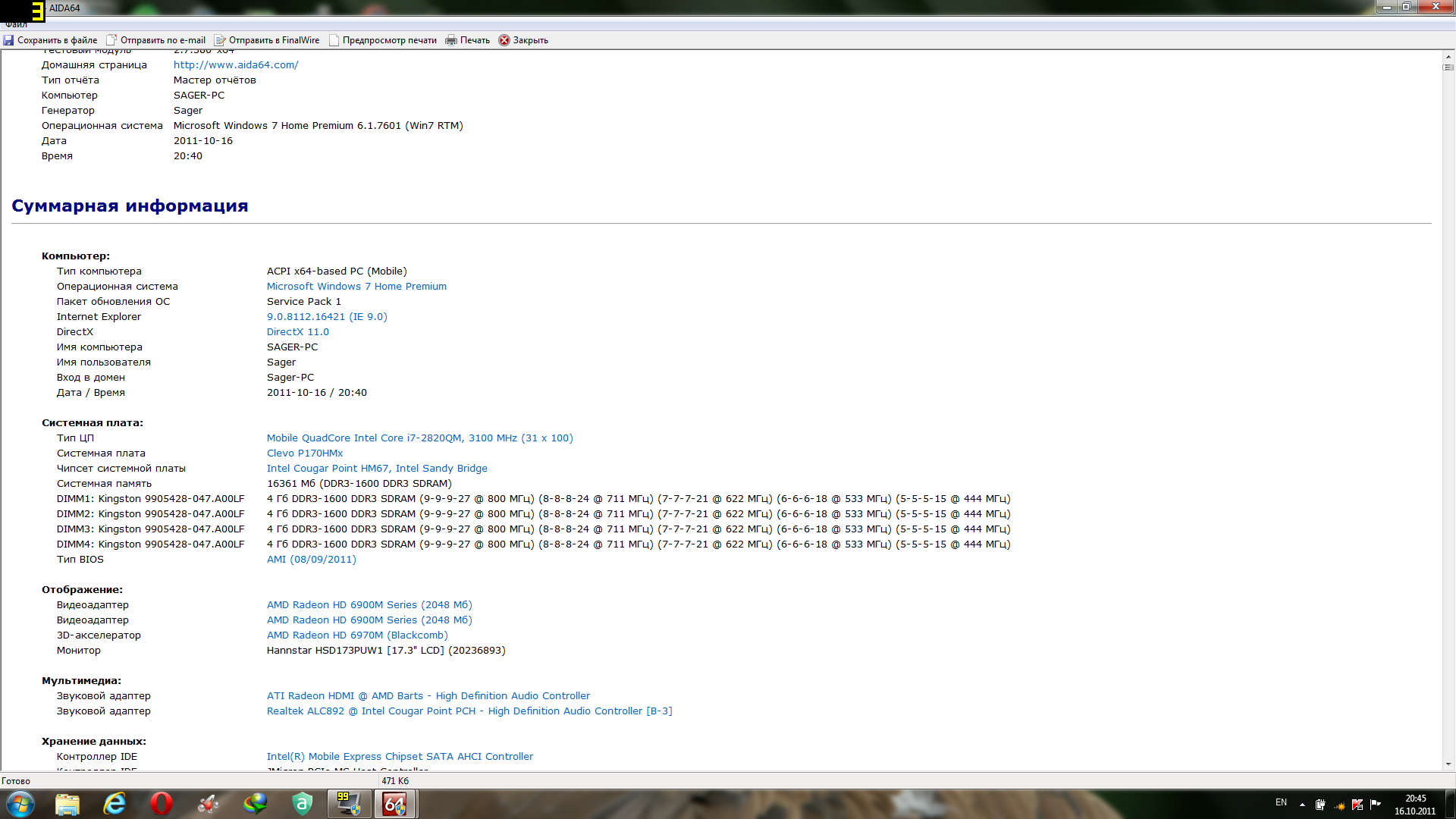This screenshot has height=819, width=1456.
Task: Open Intel Cougar Point HM67 chipset link
Action: [377, 469]
